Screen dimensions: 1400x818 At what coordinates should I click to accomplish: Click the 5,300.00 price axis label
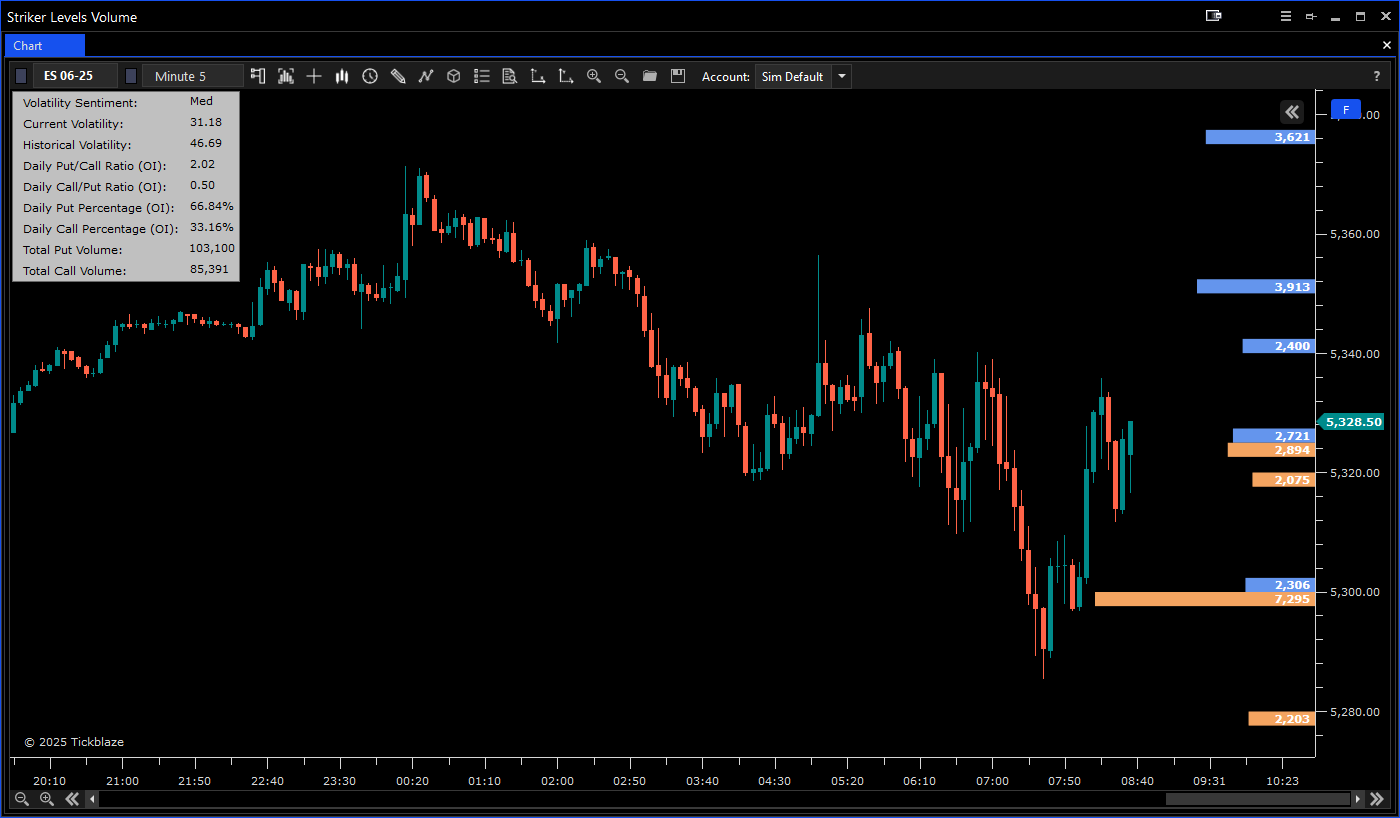(1354, 592)
